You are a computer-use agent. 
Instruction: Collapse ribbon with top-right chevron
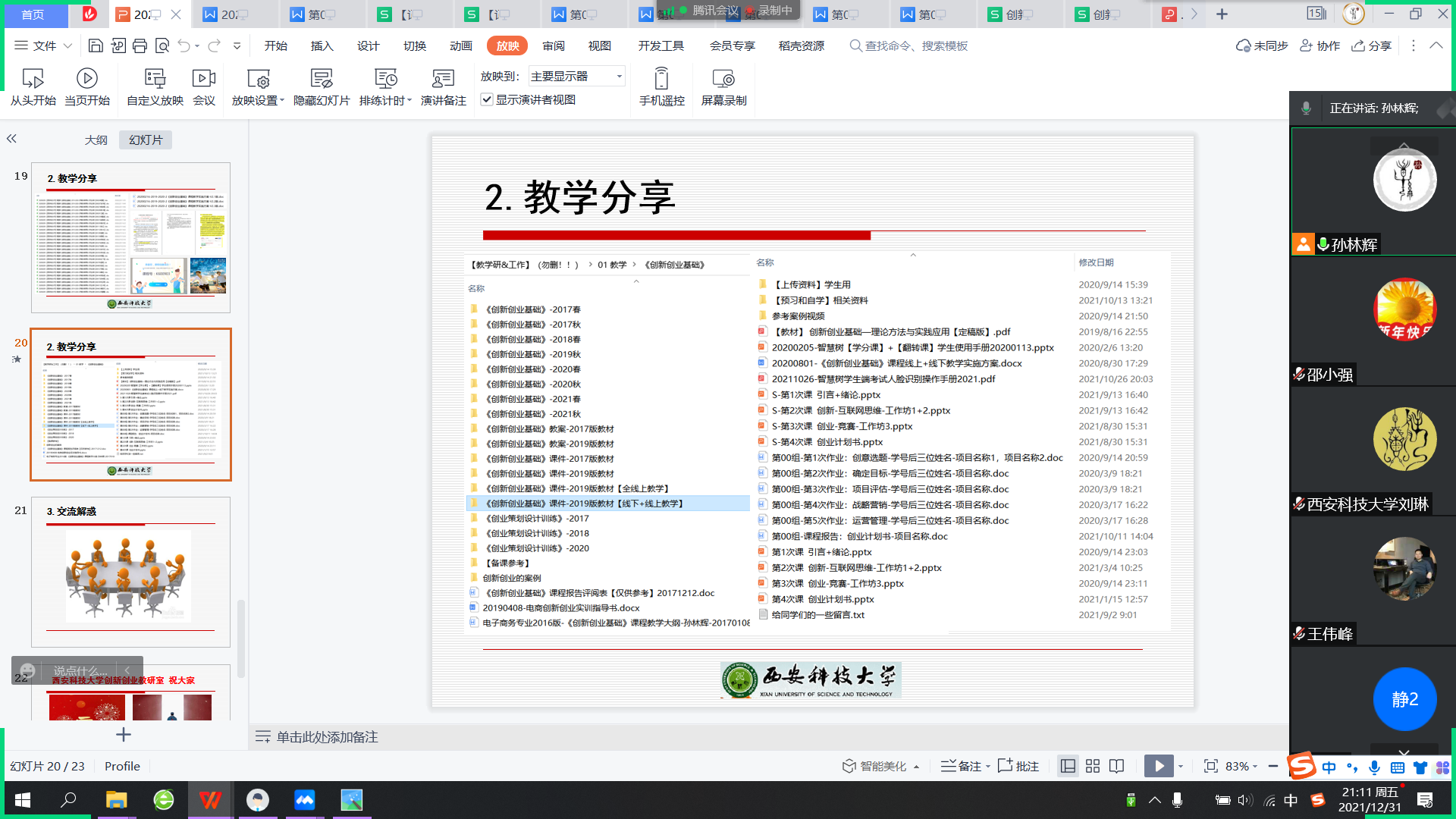pos(1436,45)
